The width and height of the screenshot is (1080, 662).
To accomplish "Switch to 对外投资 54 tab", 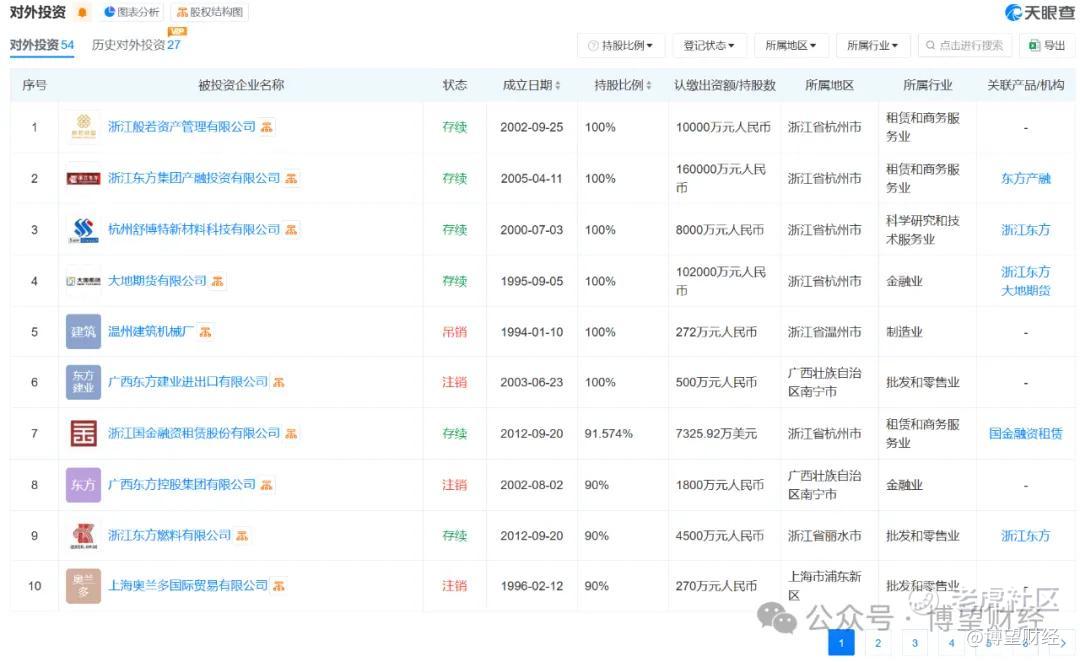I will pos(42,45).
